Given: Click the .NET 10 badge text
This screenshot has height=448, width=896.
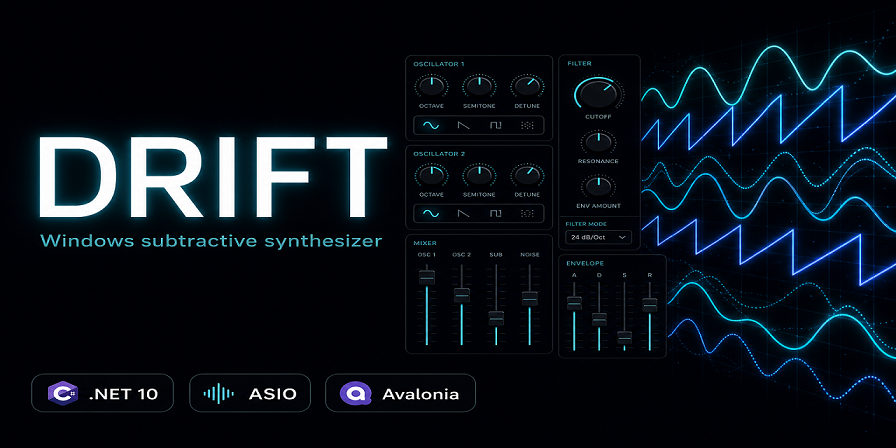Looking at the screenshot, I should click(123, 394).
